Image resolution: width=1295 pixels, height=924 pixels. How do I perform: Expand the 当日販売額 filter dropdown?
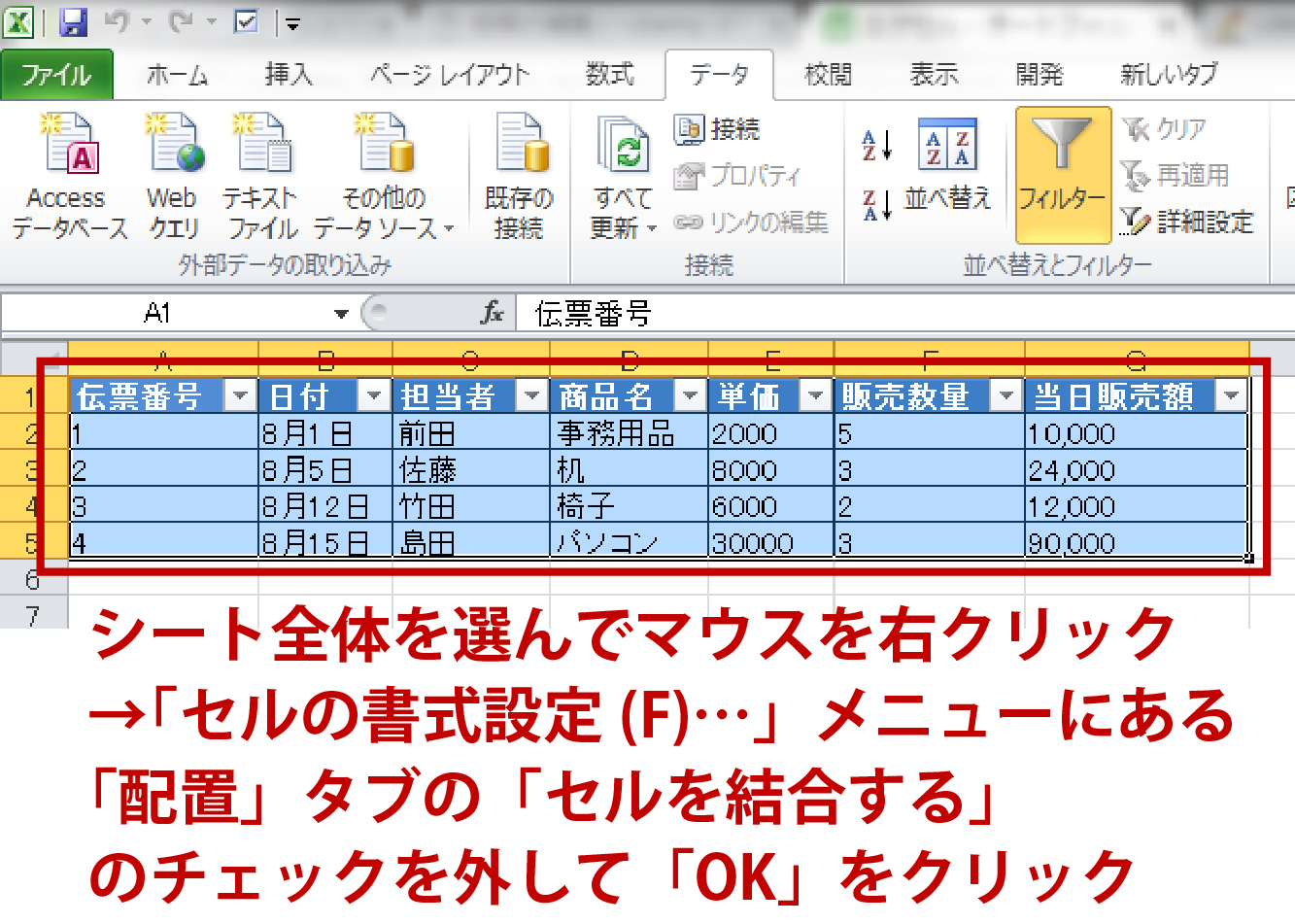(x=1232, y=395)
